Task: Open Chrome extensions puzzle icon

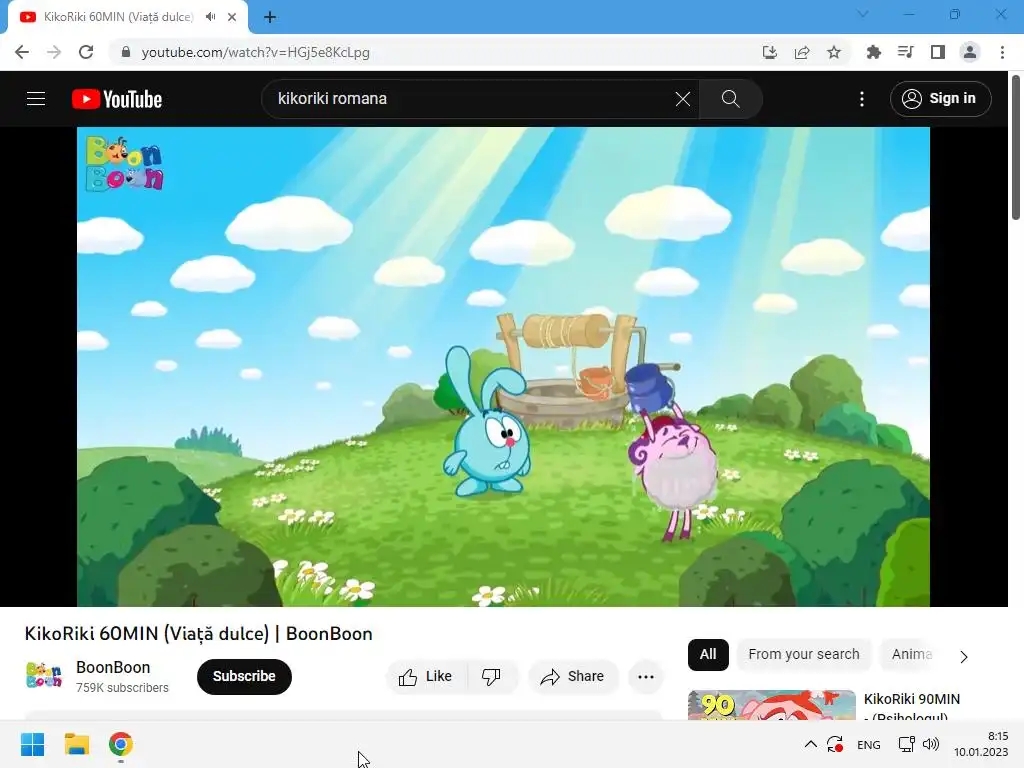Action: 873,52
